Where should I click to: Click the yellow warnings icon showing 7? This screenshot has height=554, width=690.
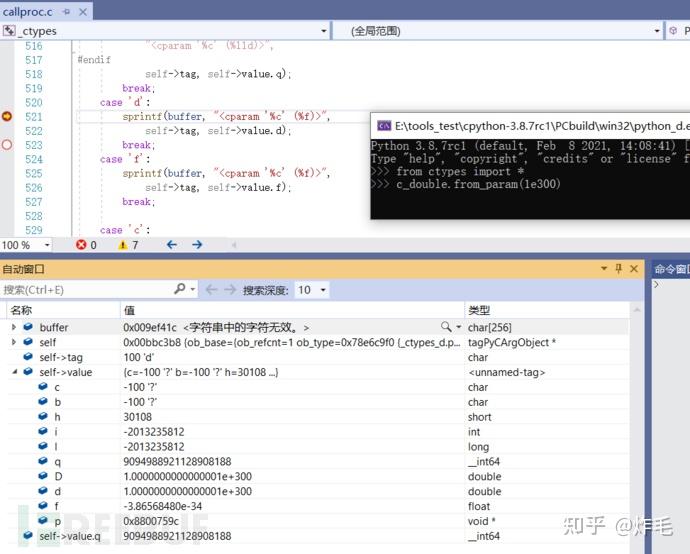coord(123,245)
